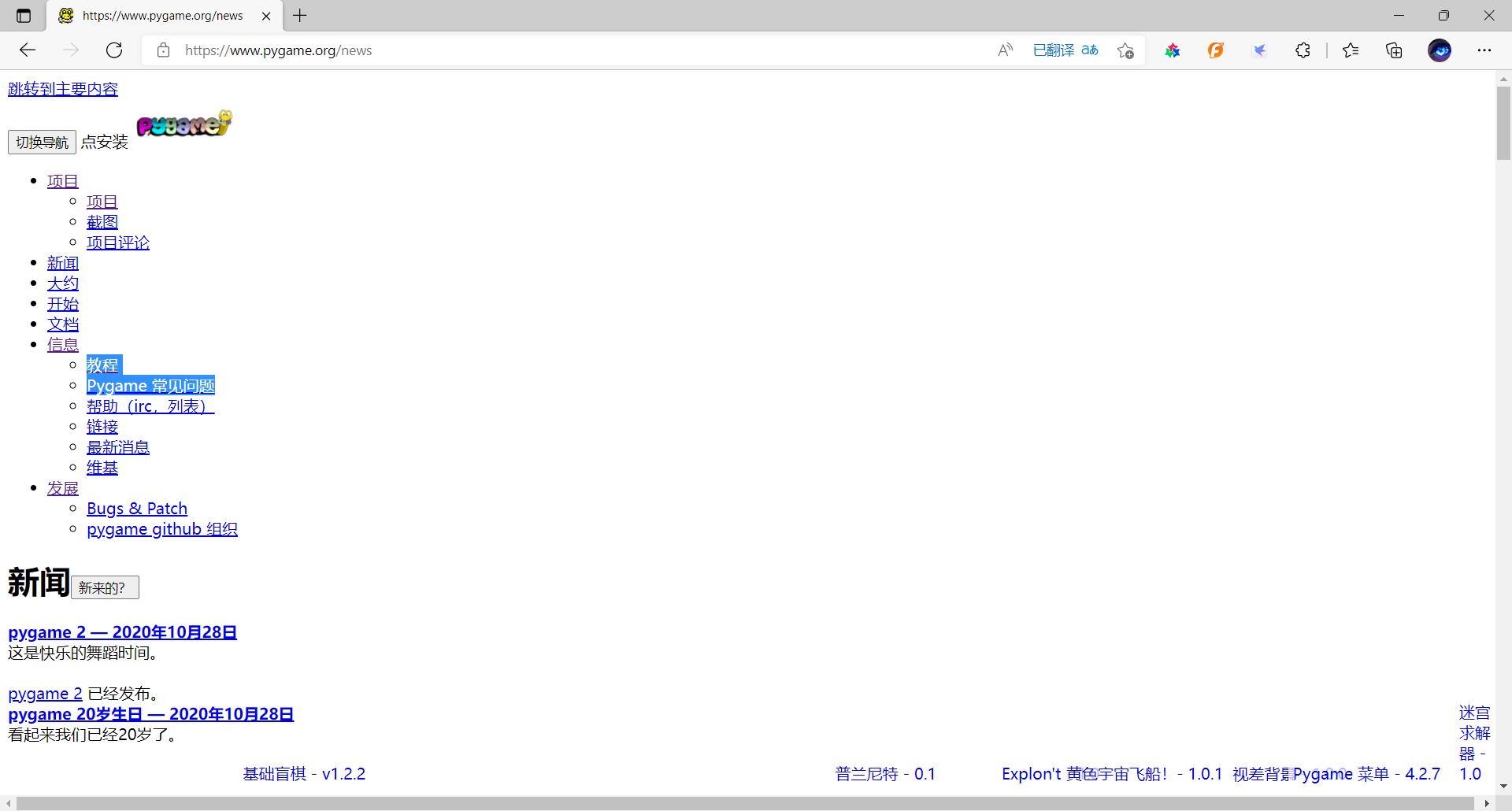Open a new tab with plus icon
1512x811 pixels.
point(300,15)
